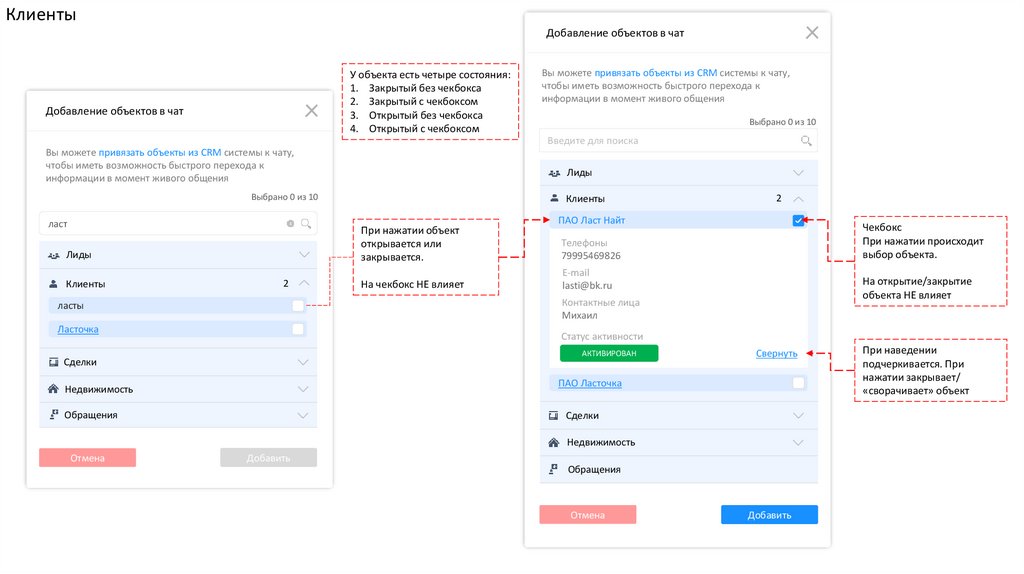The width and height of the screenshot is (1024, 574).
Task: Click the magnifier icon in the 'ласт' search field
Action: [307, 224]
